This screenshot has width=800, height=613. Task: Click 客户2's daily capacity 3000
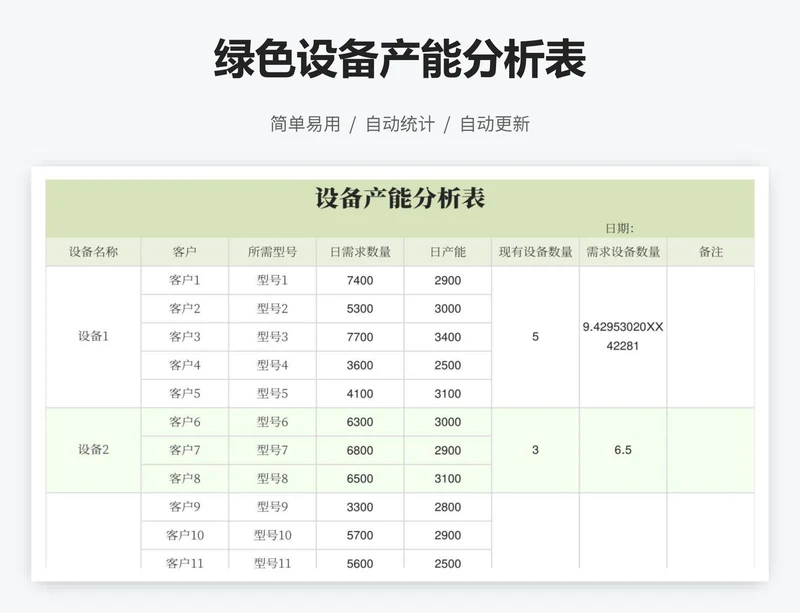click(x=448, y=309)
